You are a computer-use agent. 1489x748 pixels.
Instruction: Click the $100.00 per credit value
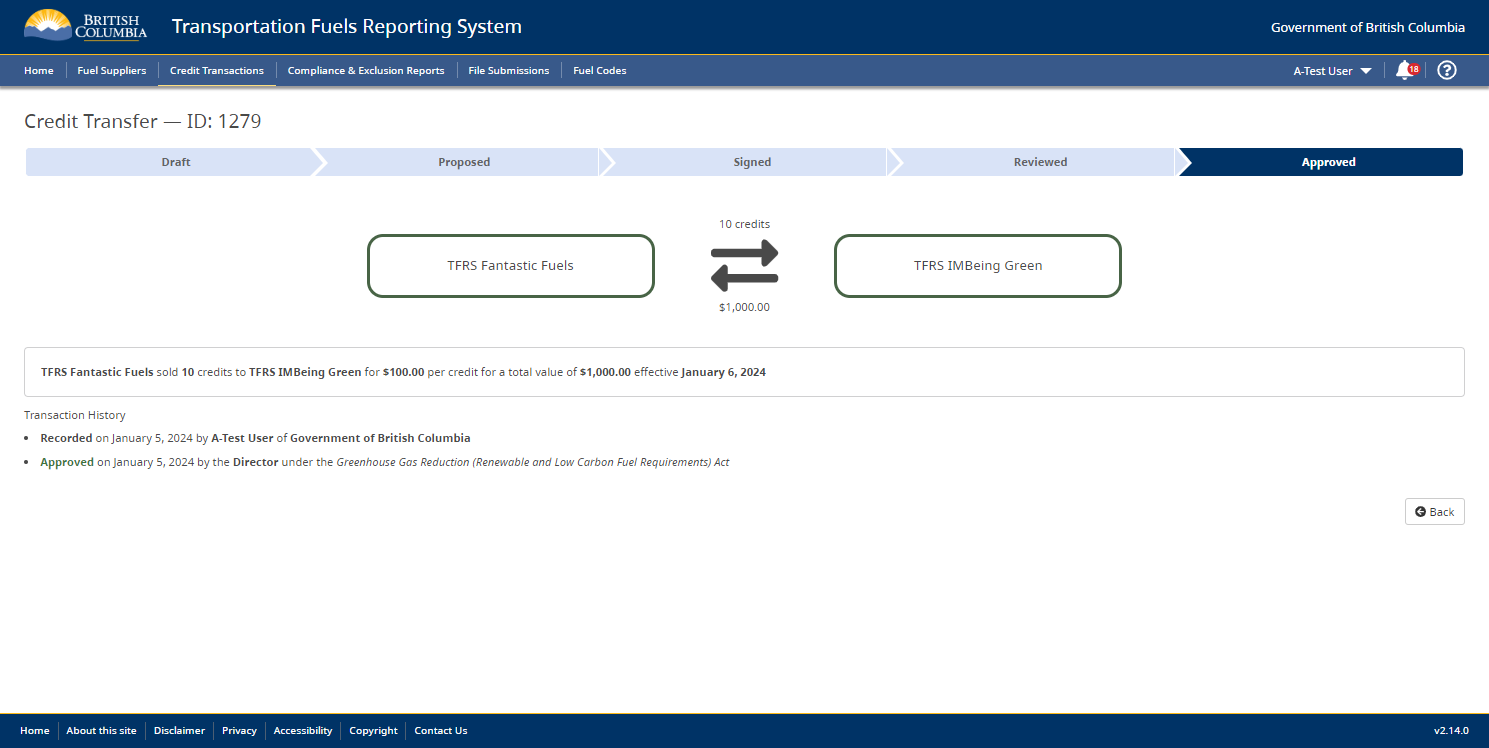click(403, 372)
